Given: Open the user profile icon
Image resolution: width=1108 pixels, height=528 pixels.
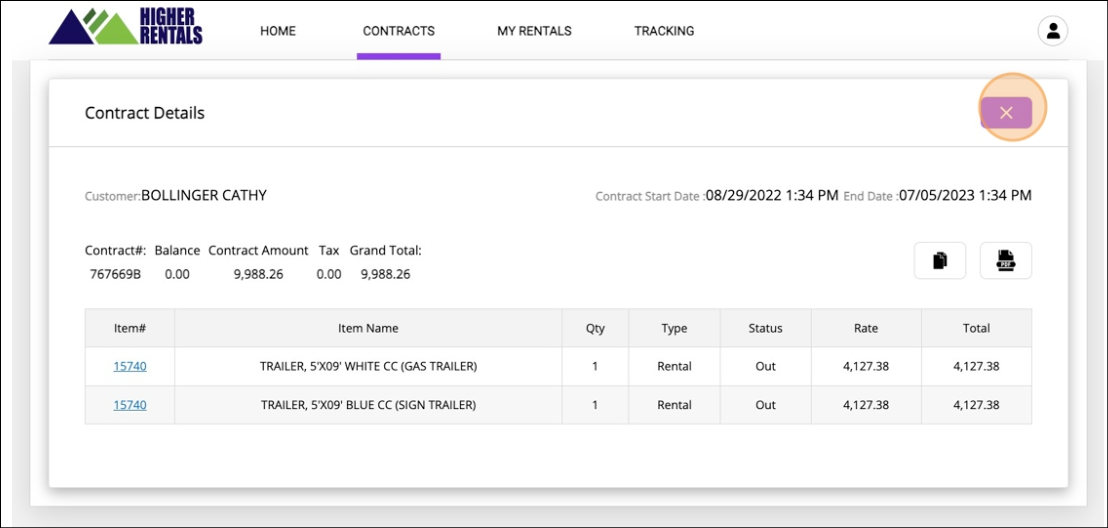Looking at the screenshot, I should point(1052,31).
